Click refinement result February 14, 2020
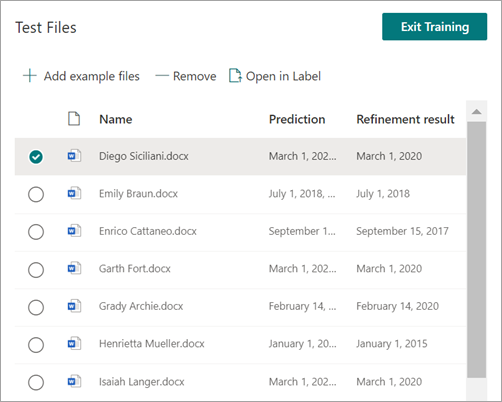 coord(397,306)
